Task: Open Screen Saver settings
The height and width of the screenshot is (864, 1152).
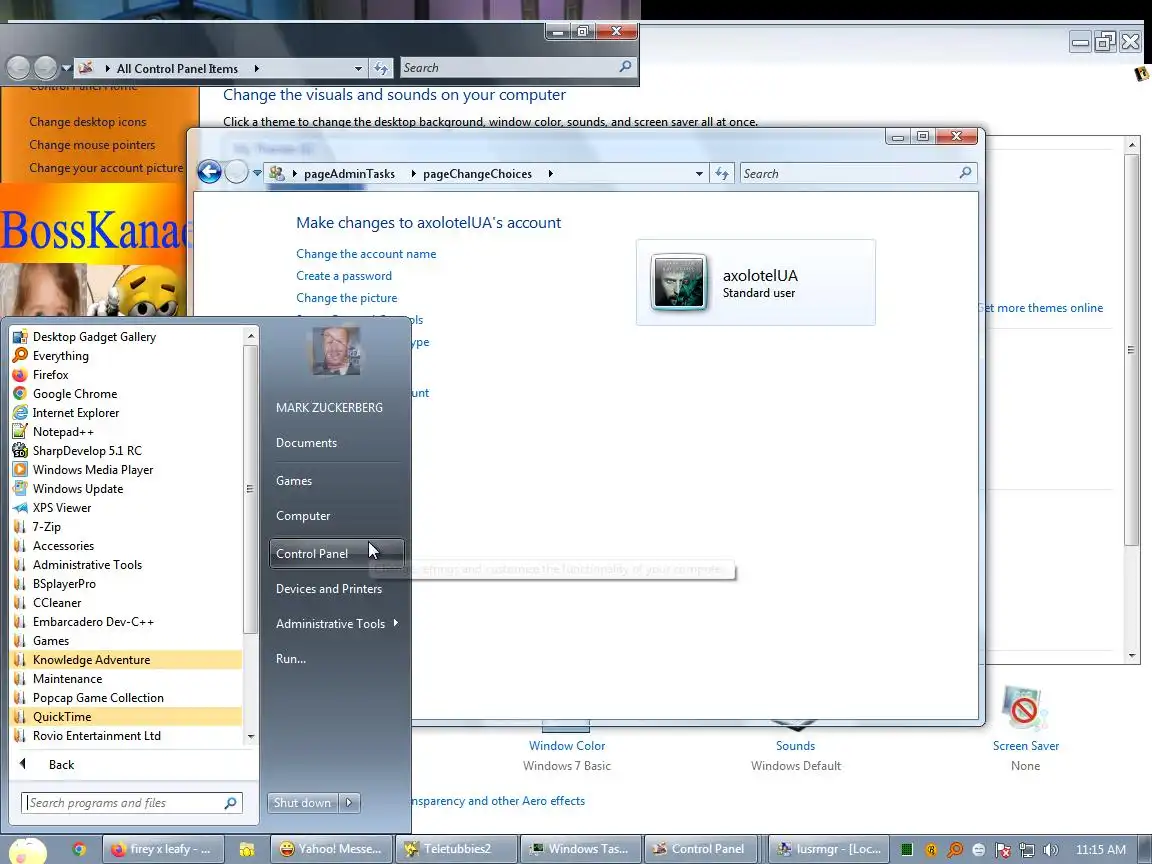Action: pos(1026,746)
